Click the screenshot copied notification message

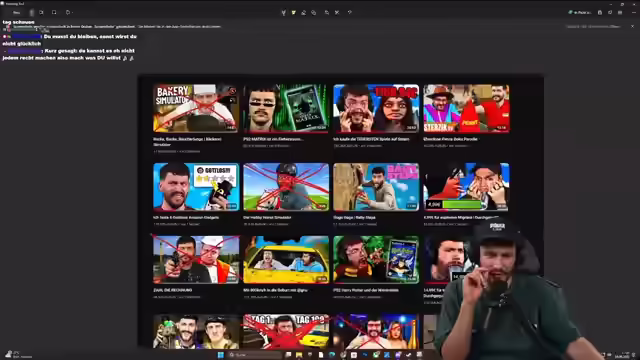point(117,27)
